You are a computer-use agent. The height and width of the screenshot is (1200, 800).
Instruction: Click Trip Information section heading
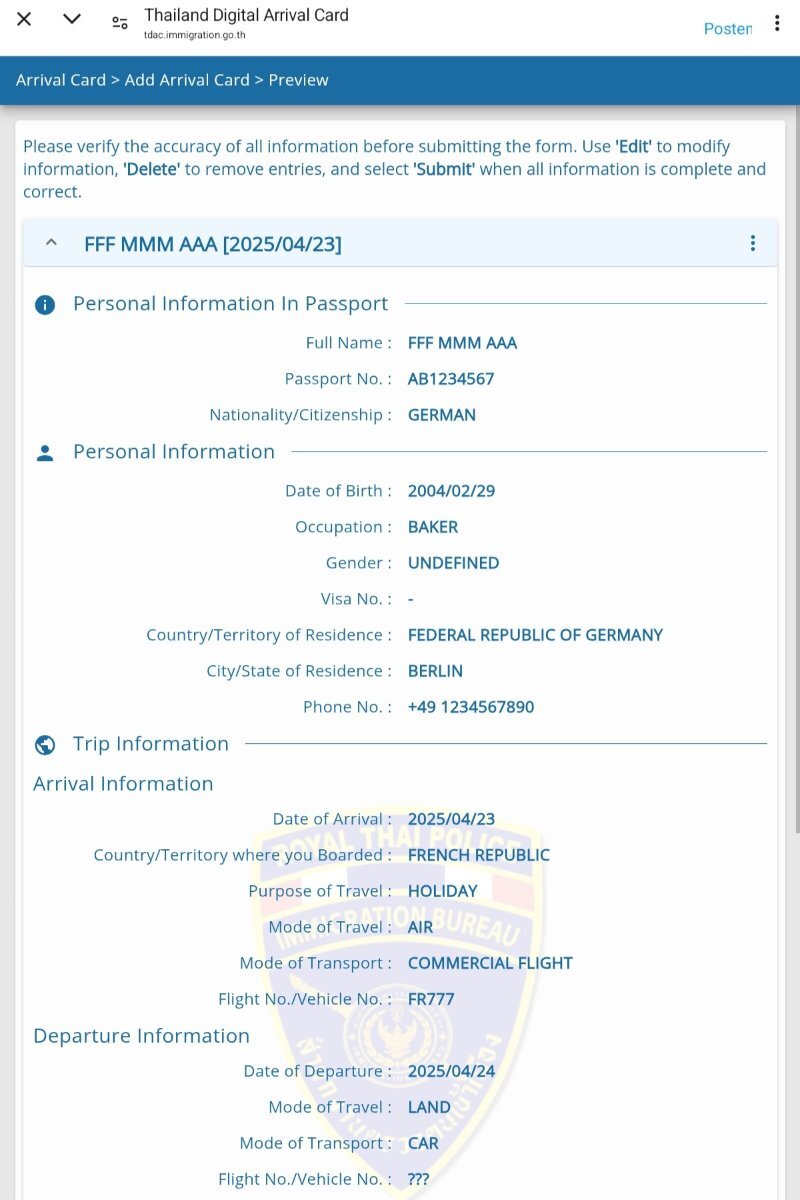click(151, 744)
